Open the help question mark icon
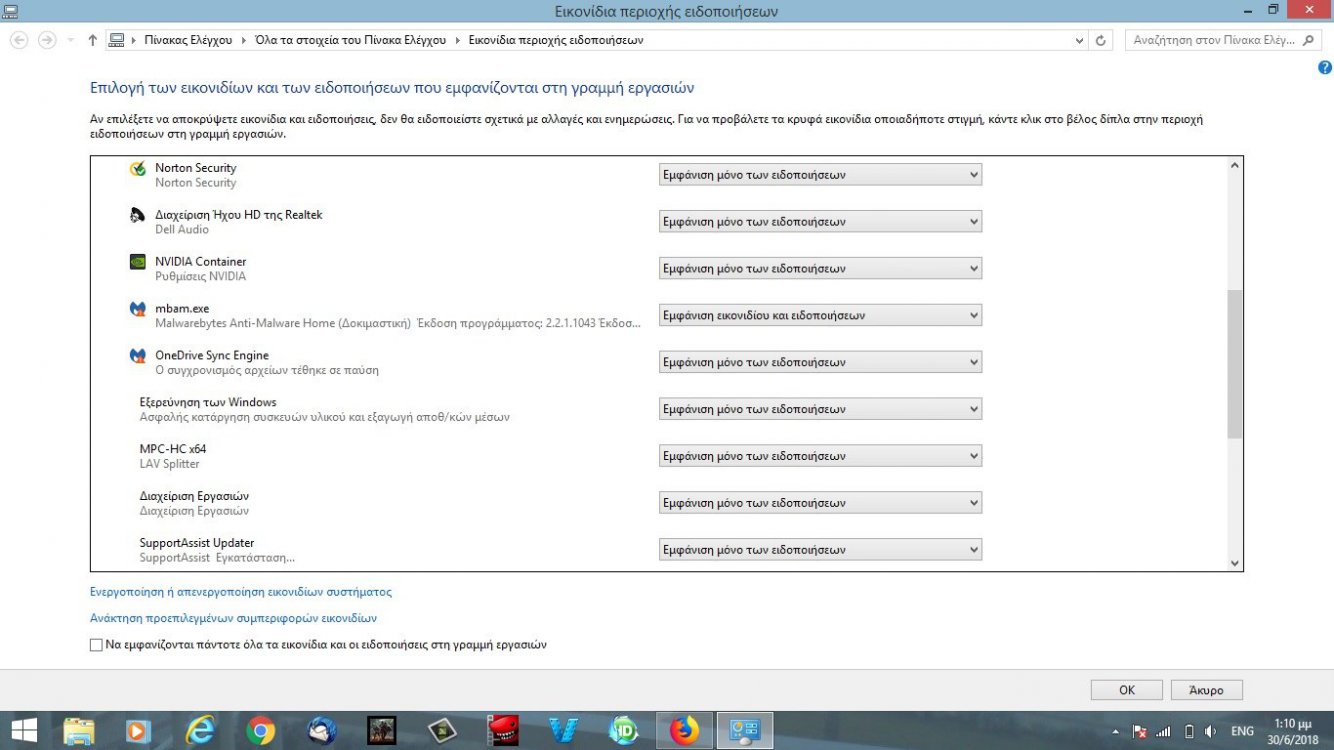The width and height of the screenshot is (1334, 750). 1325,68
